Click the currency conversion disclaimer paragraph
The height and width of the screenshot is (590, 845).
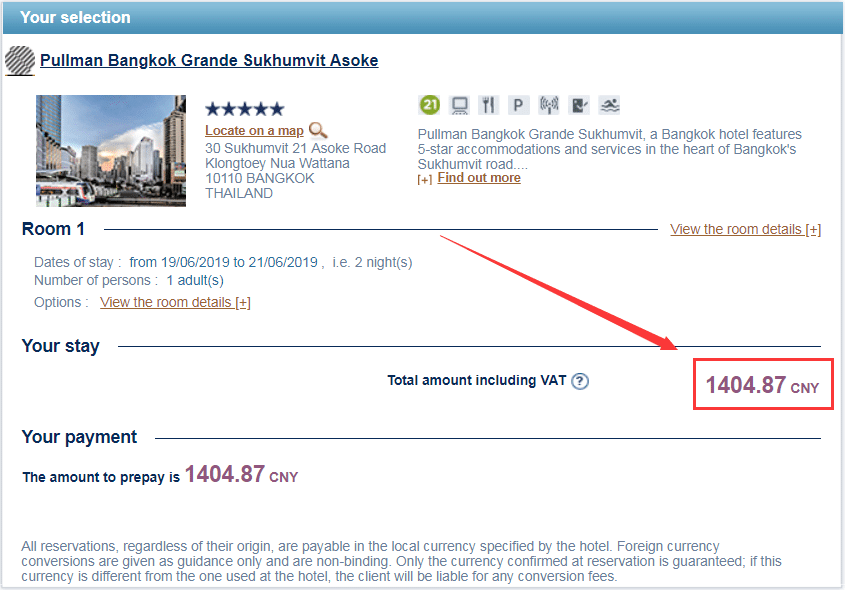(401, 561)
